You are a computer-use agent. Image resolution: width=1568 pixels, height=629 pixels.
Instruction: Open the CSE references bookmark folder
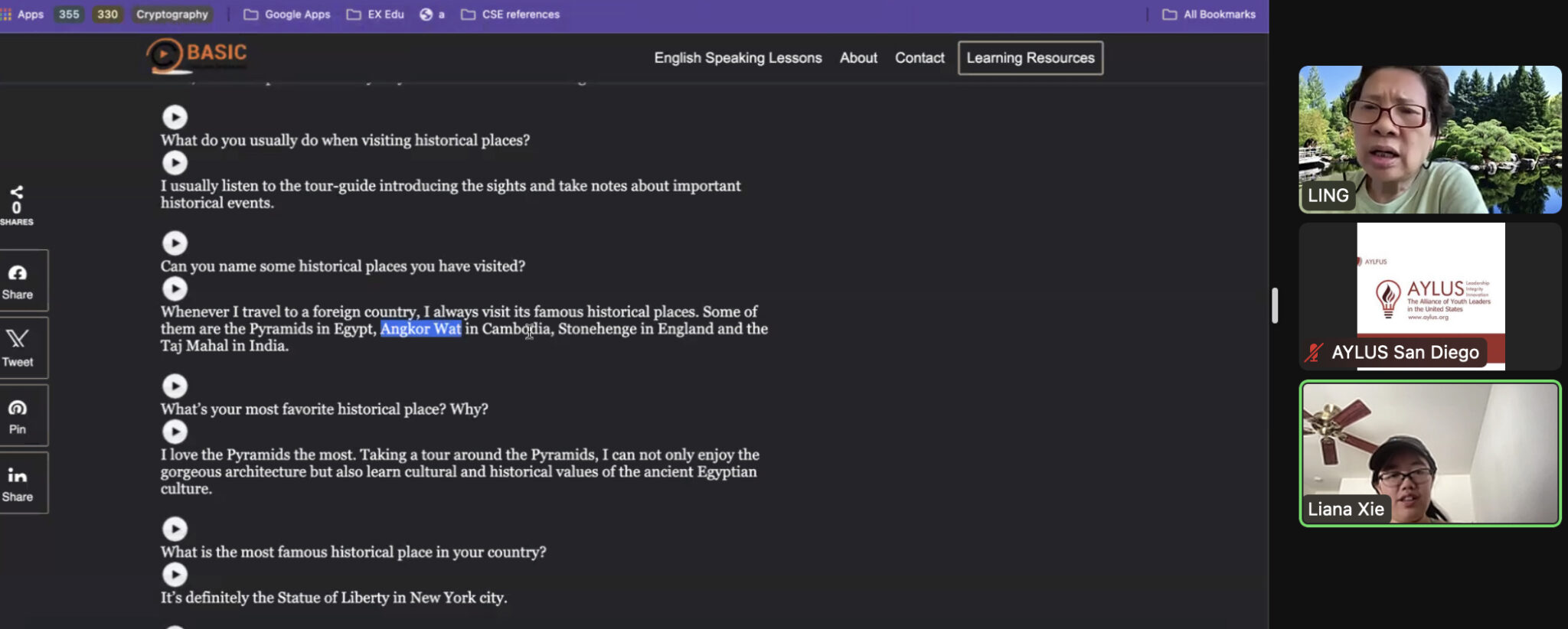click(510, 15)
